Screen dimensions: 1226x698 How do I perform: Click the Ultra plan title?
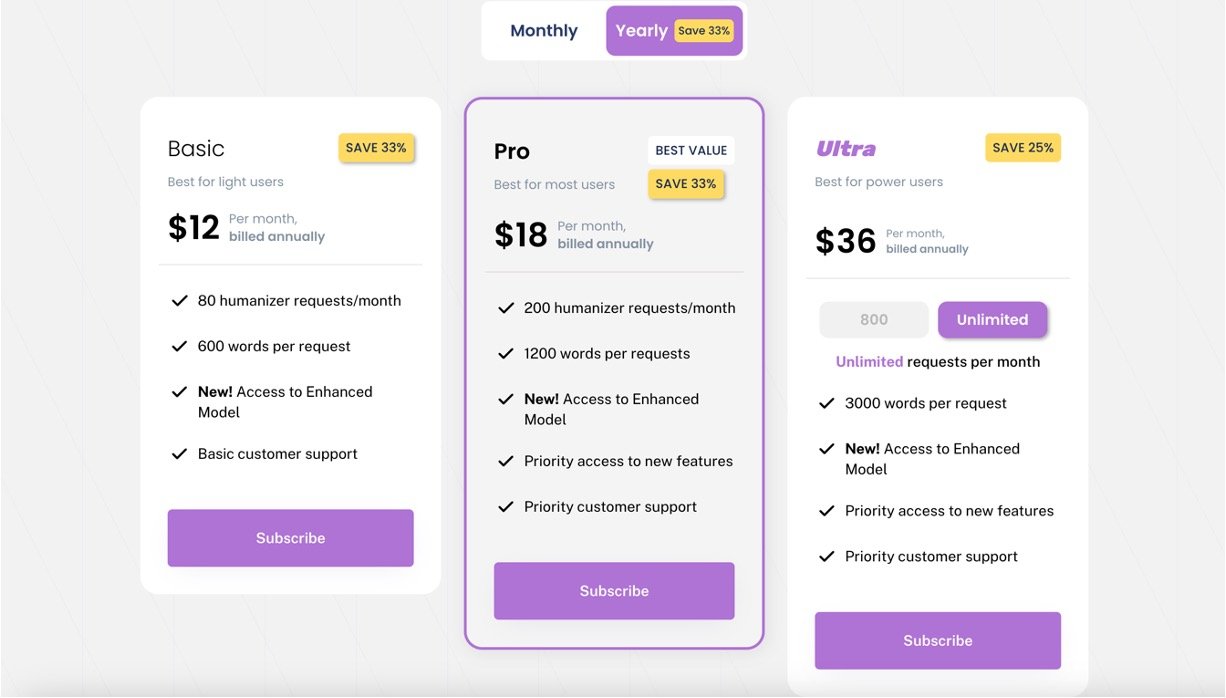846,149
